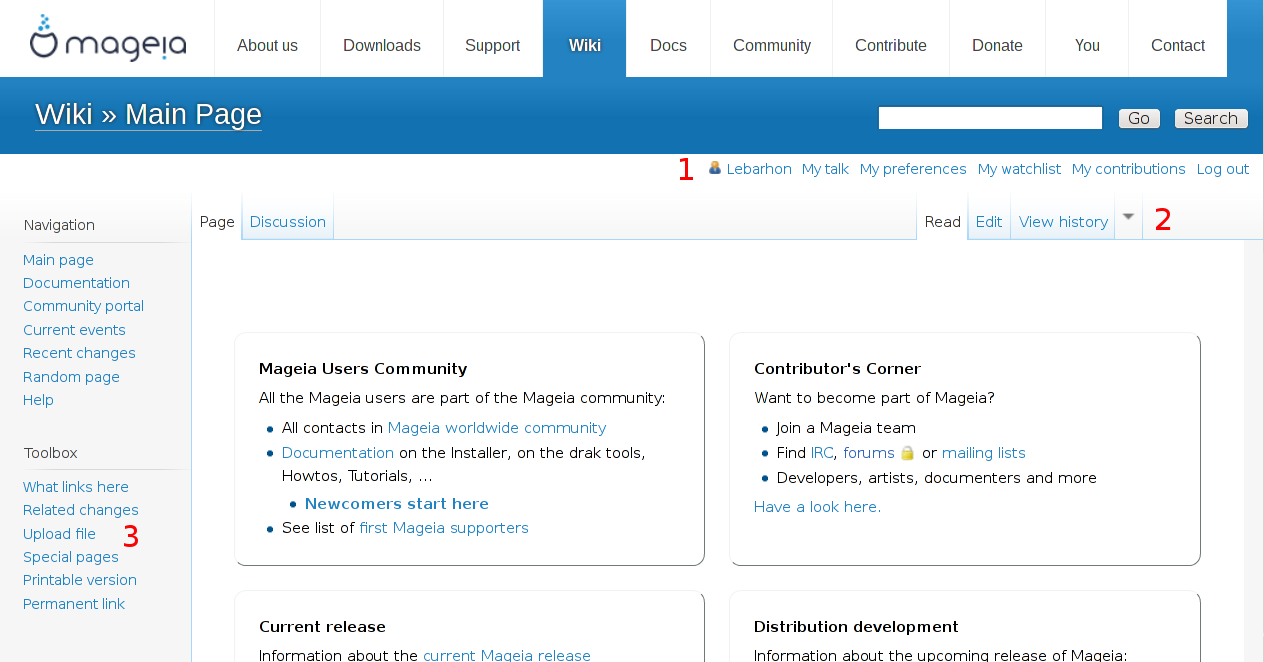Switch to the Discussion tab
The width and height of the screenshot is (1264, 662).
pos(288,222)
